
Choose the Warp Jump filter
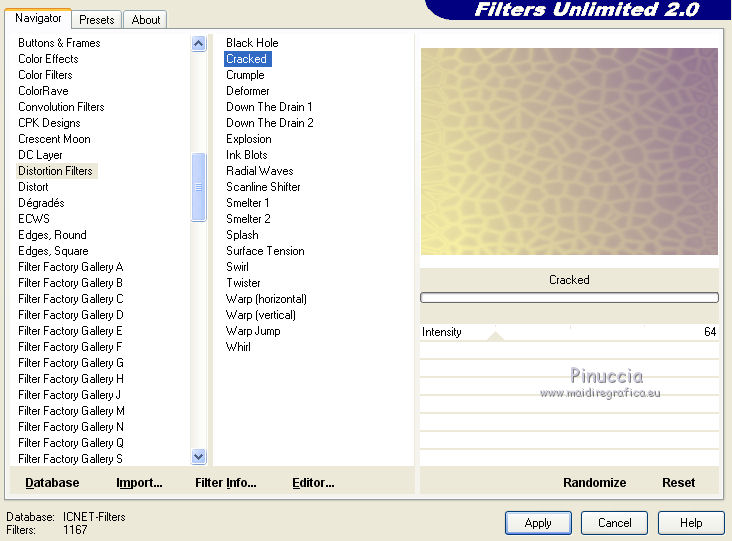click(253, 330)
